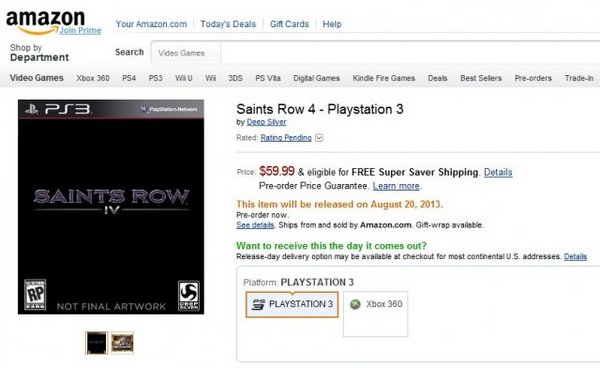Click the Amazon logo
600x368 pixels.
[45, 22]
